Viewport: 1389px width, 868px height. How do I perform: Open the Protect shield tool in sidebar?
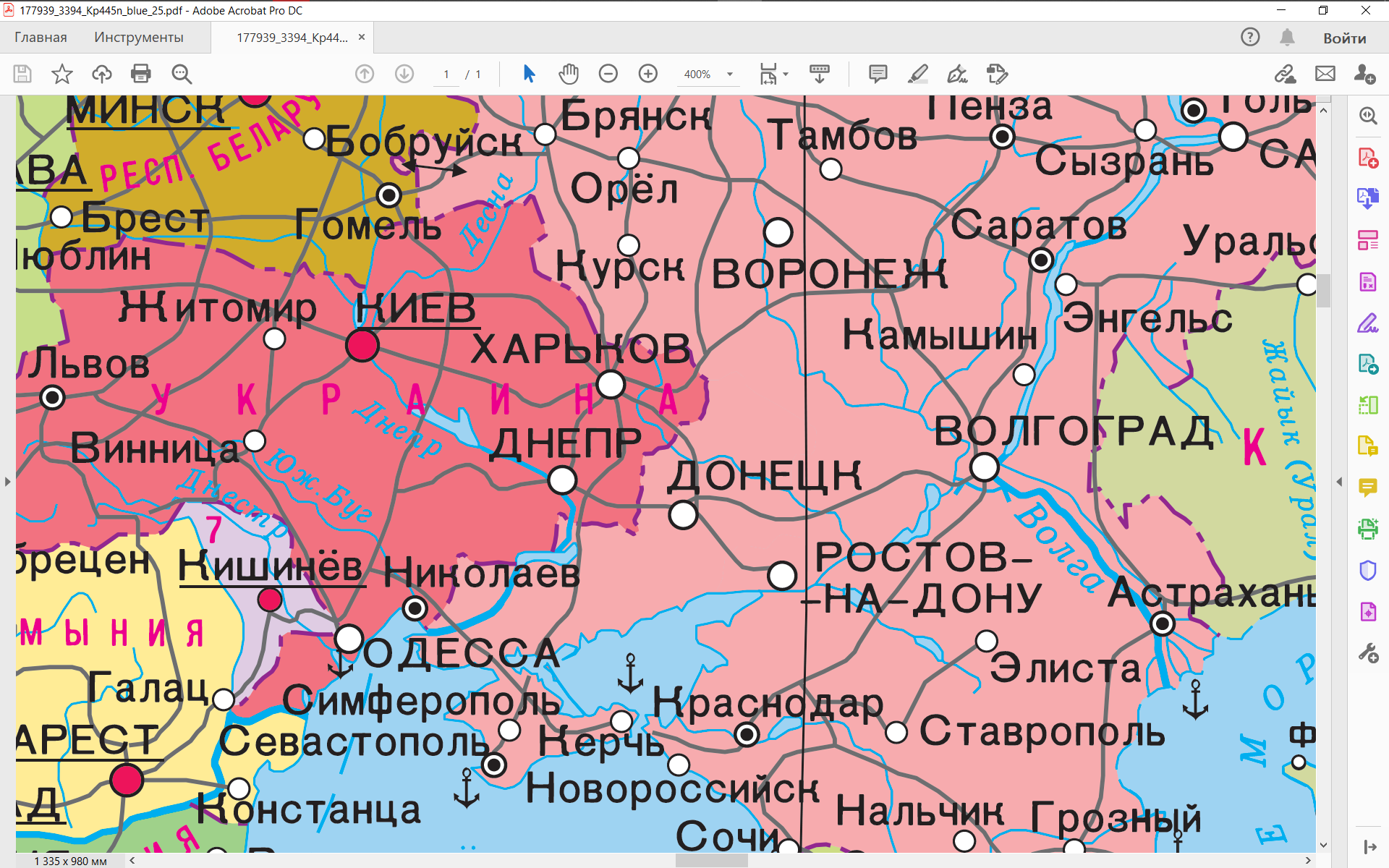click(1367, 571)
